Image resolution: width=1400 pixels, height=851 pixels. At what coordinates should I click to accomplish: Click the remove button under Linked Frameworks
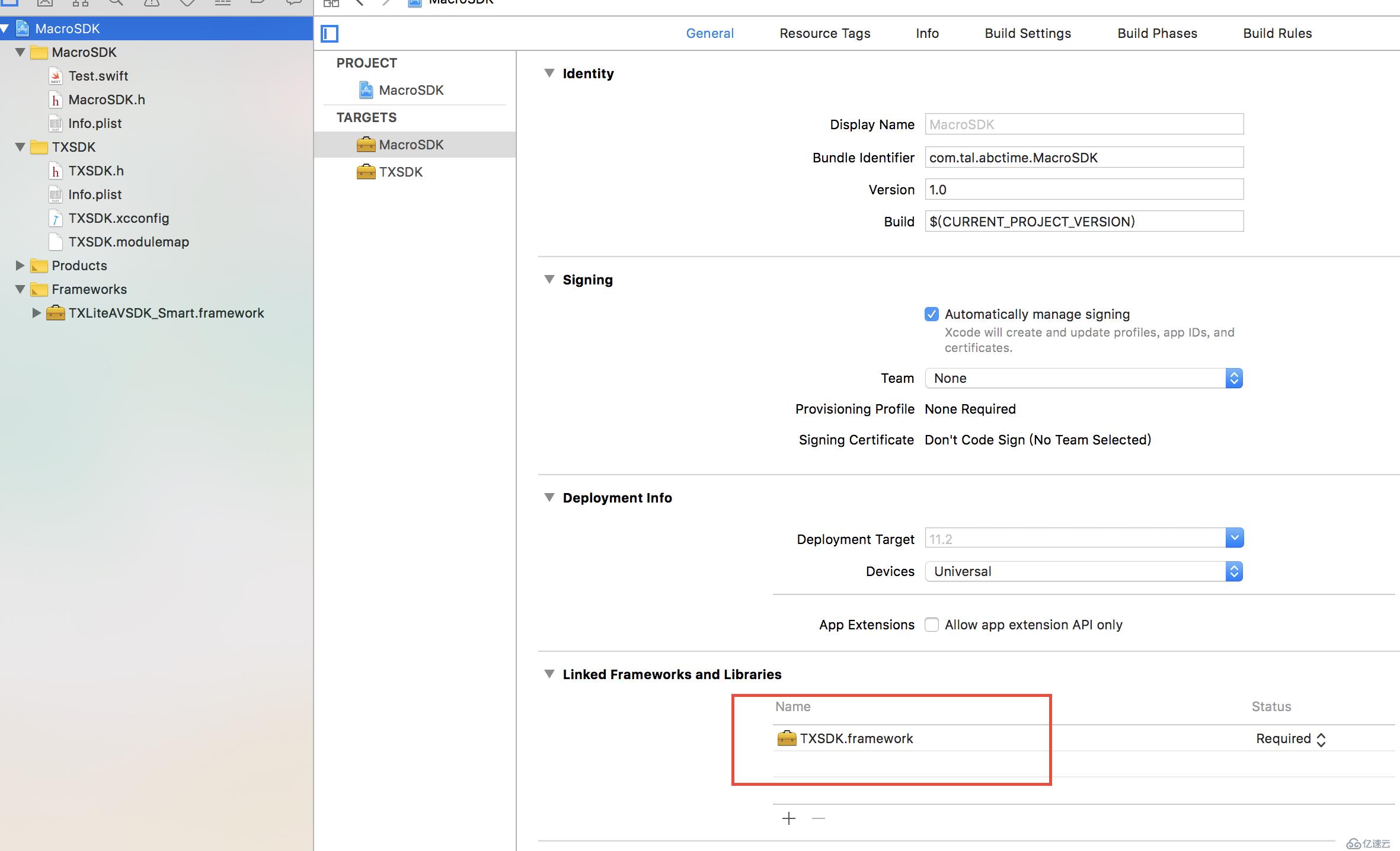coord(819,818)
